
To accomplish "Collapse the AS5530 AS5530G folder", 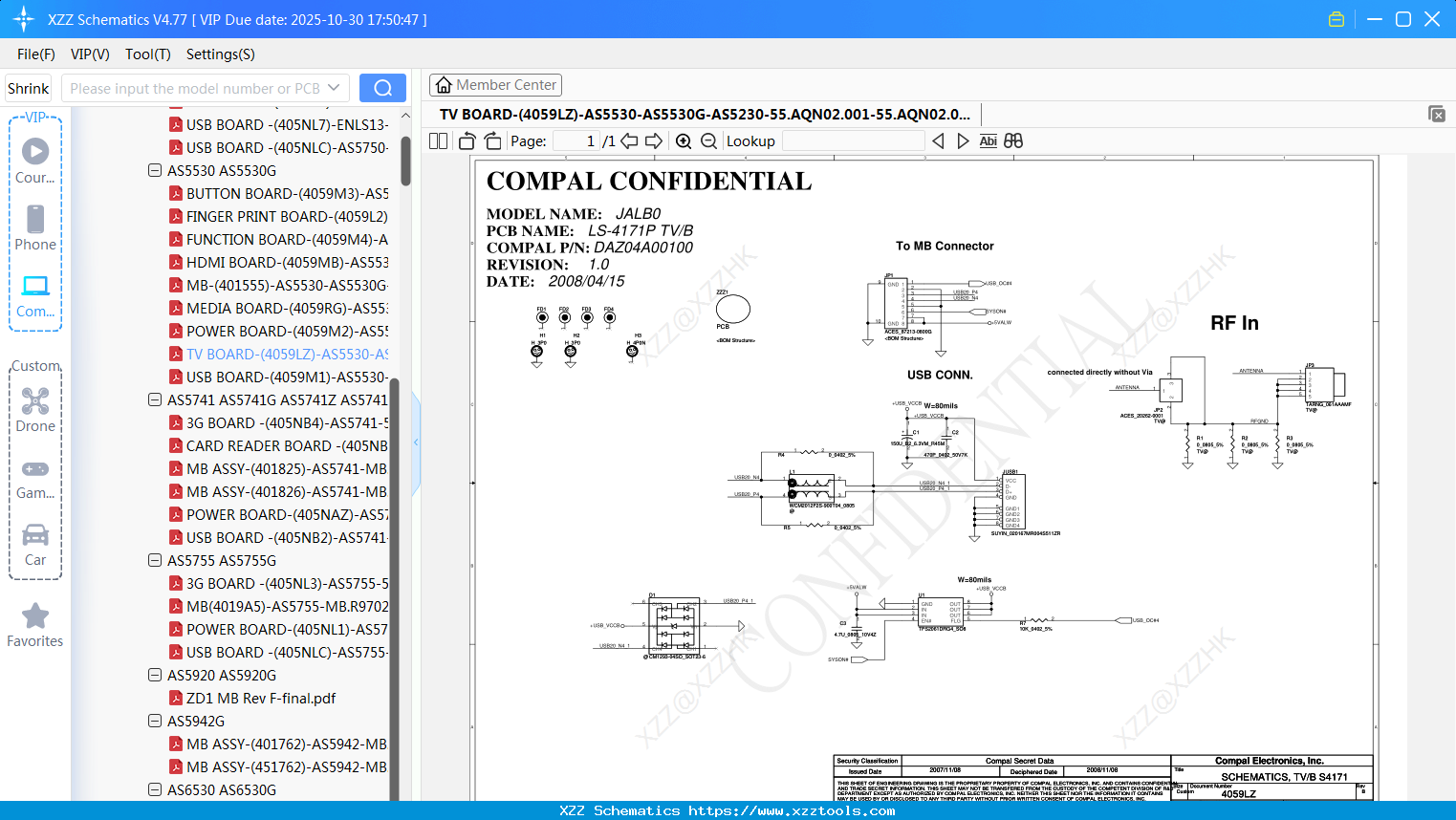I will [x=155, y=170].
